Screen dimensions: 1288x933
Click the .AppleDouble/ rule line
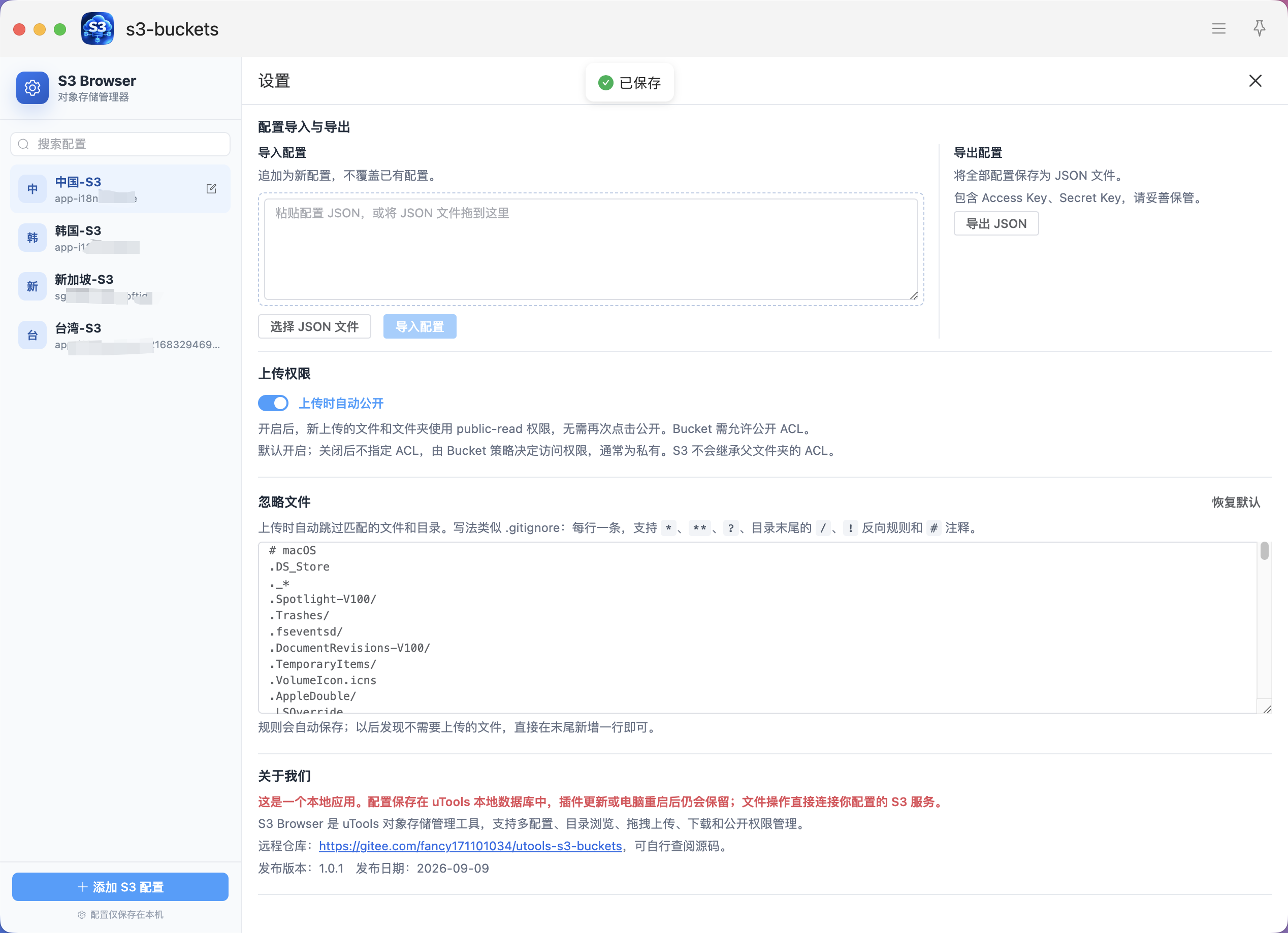click(313, 696)
